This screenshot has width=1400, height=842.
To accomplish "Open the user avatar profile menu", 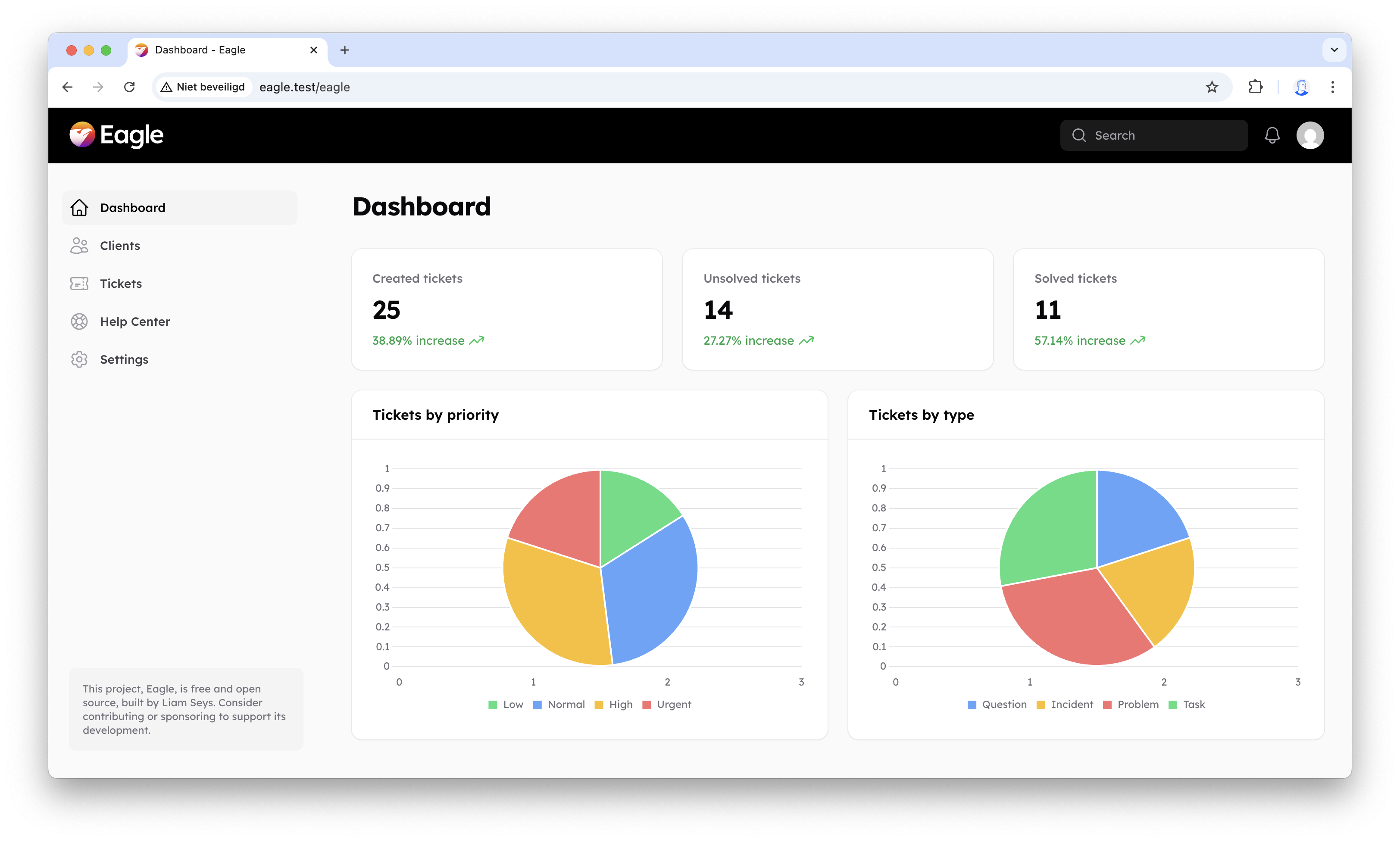I will tap(1310, 135).
